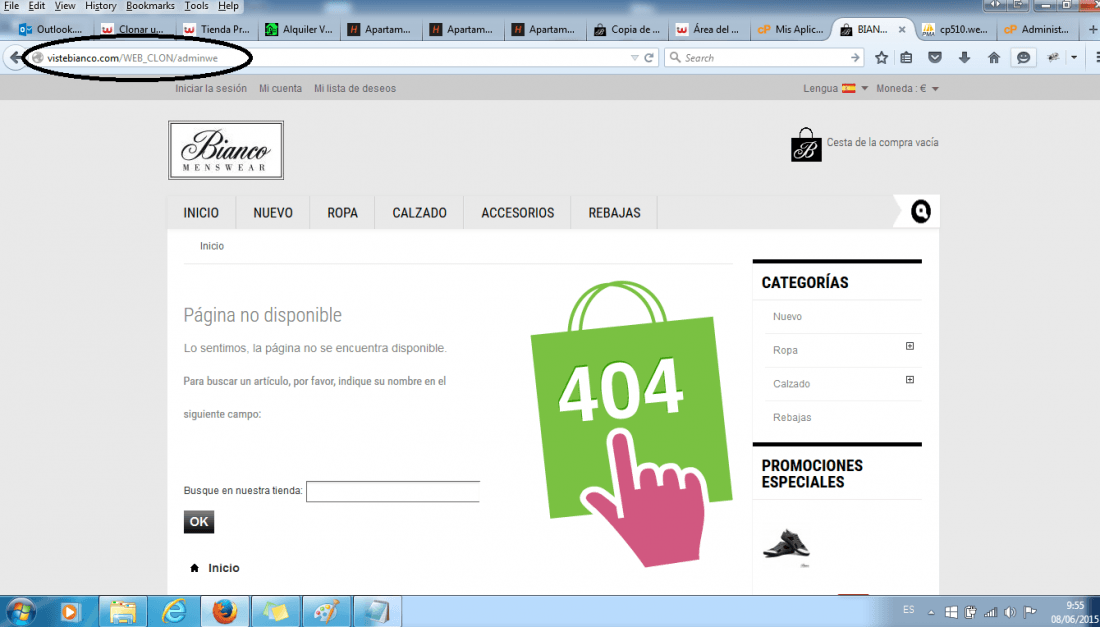Switch to the Alquiler V... tab
Screen dimensions: 1100x627
click(x=299, y=29)
